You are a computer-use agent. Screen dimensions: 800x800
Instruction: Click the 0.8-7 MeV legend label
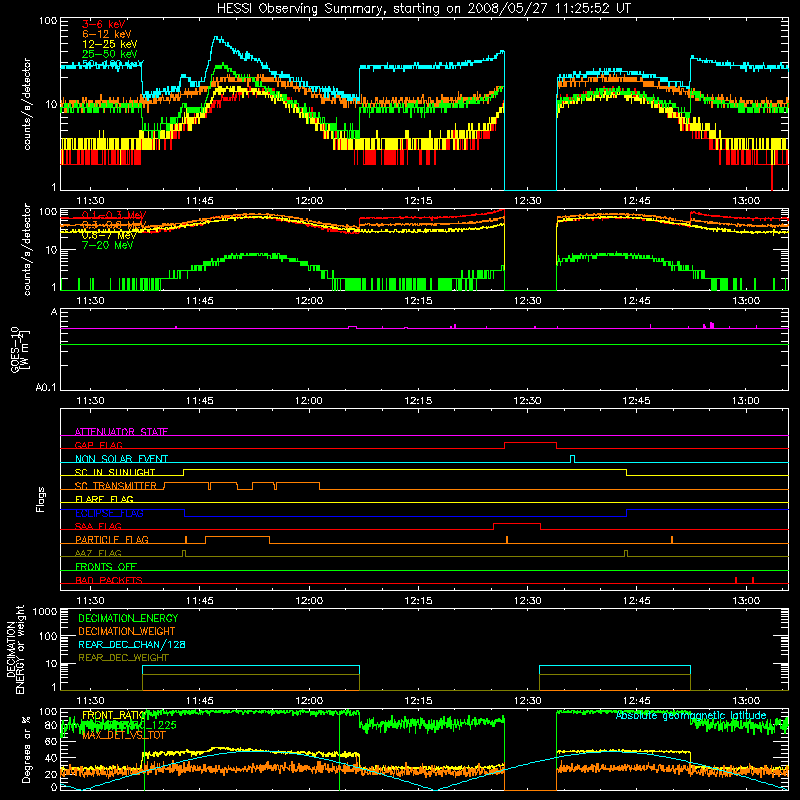(109, 235)
